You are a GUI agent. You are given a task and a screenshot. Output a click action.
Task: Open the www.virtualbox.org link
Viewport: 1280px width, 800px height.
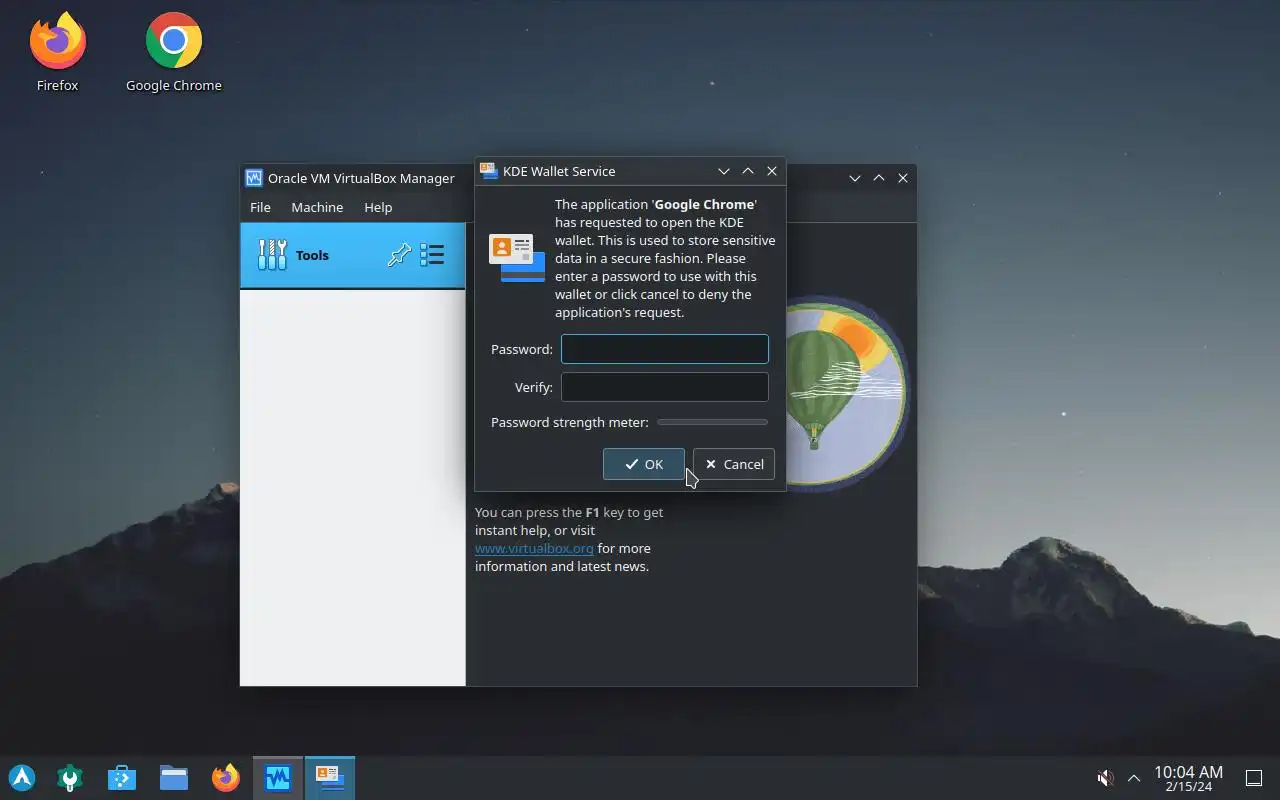534,548
